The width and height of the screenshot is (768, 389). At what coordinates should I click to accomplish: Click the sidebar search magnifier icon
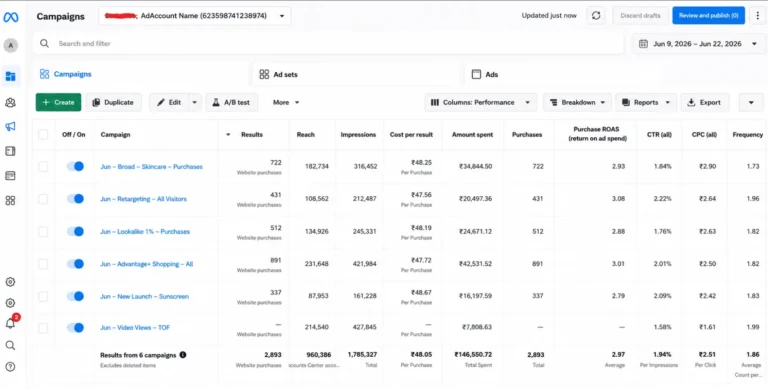point(10,345)
